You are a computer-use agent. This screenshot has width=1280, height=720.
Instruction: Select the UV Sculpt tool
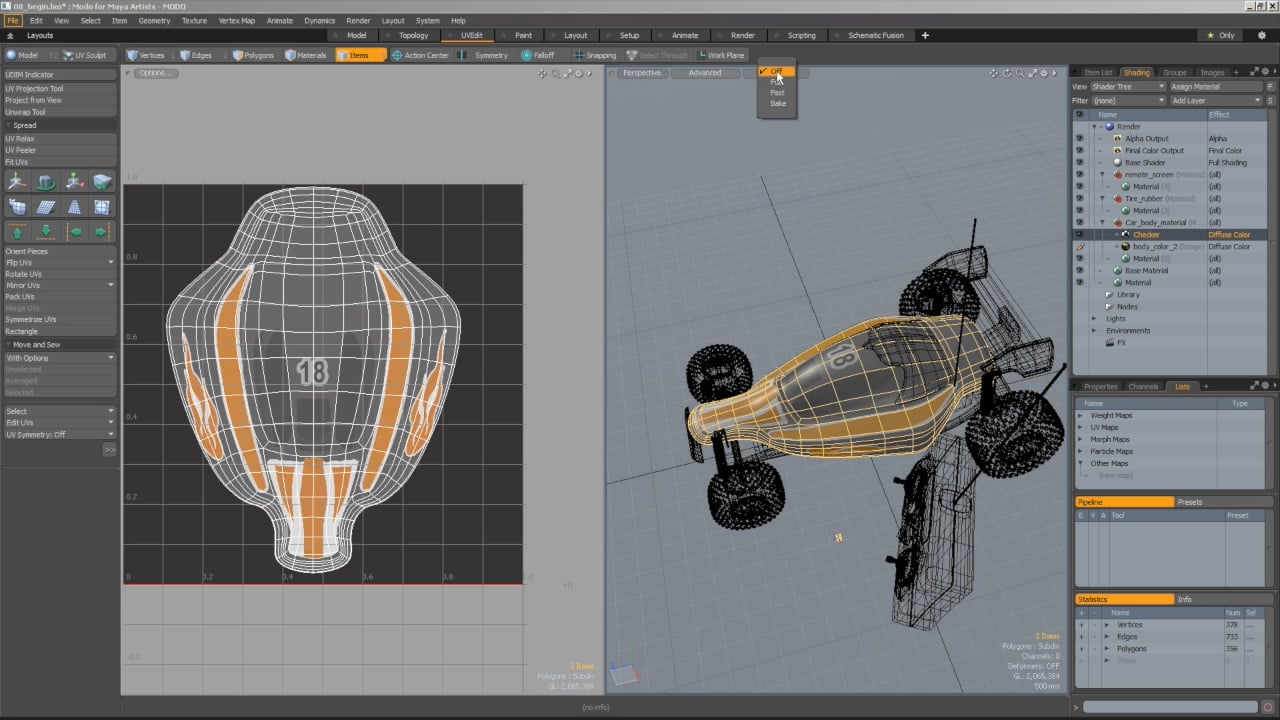coord(85,55)
